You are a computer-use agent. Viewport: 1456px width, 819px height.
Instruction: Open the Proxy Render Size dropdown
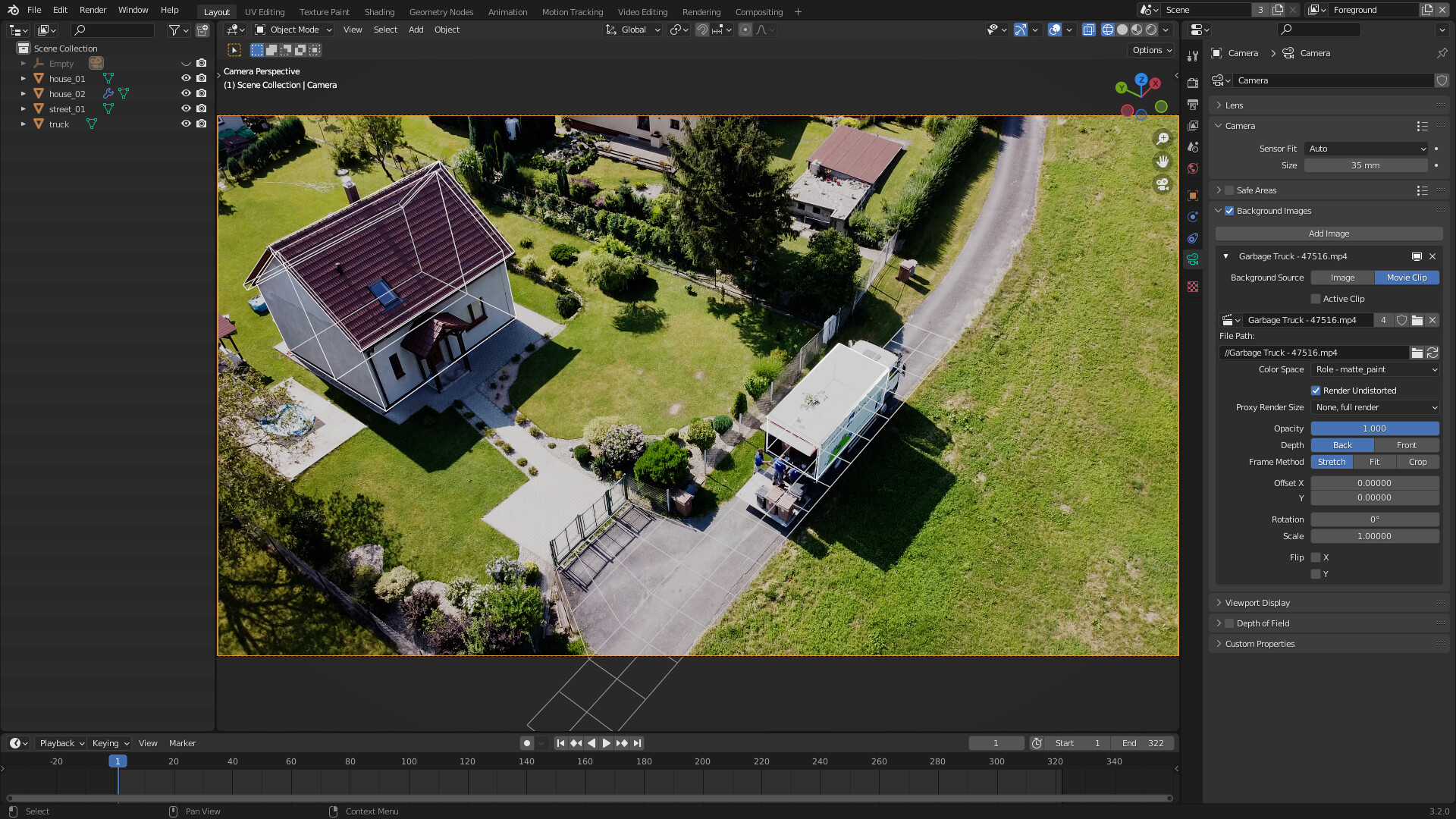[x=1374, y=407]
